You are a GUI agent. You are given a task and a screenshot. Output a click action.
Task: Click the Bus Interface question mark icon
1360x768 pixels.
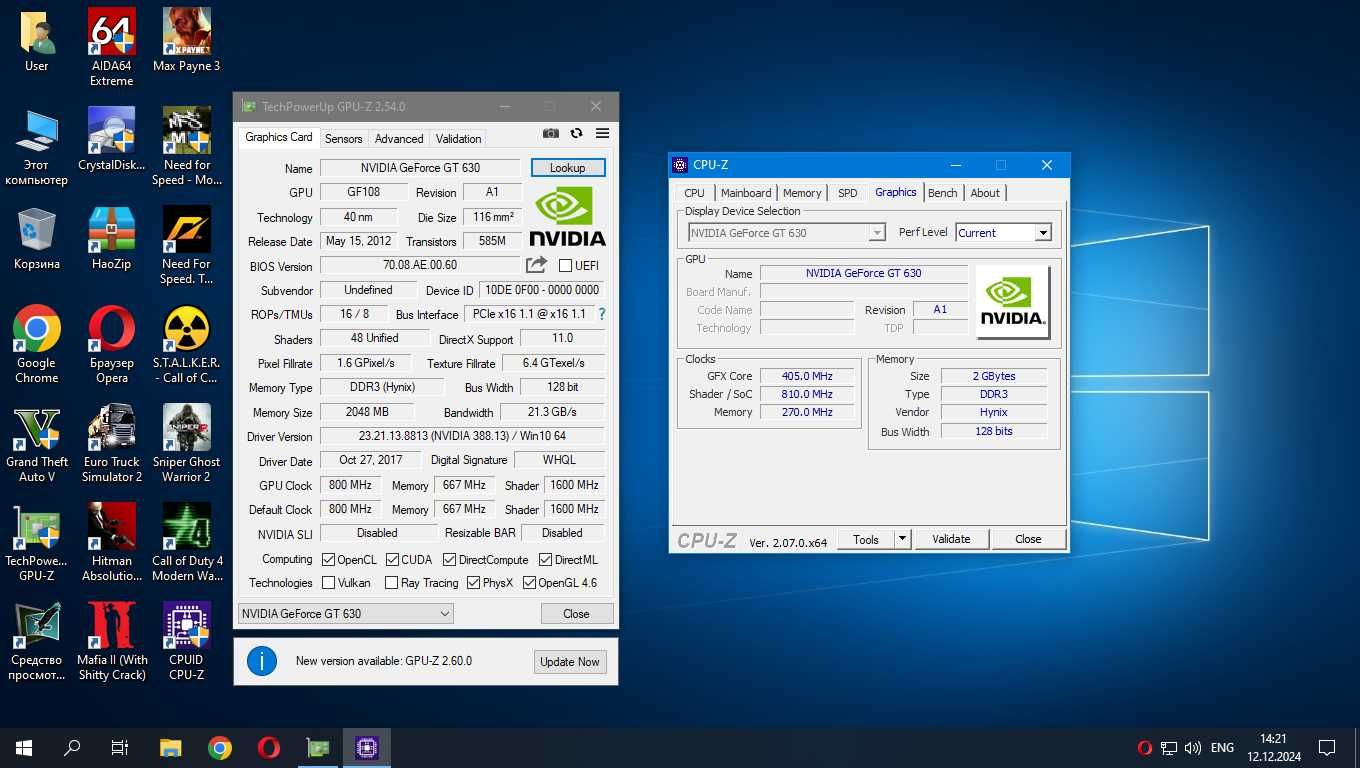coord(601,314)
